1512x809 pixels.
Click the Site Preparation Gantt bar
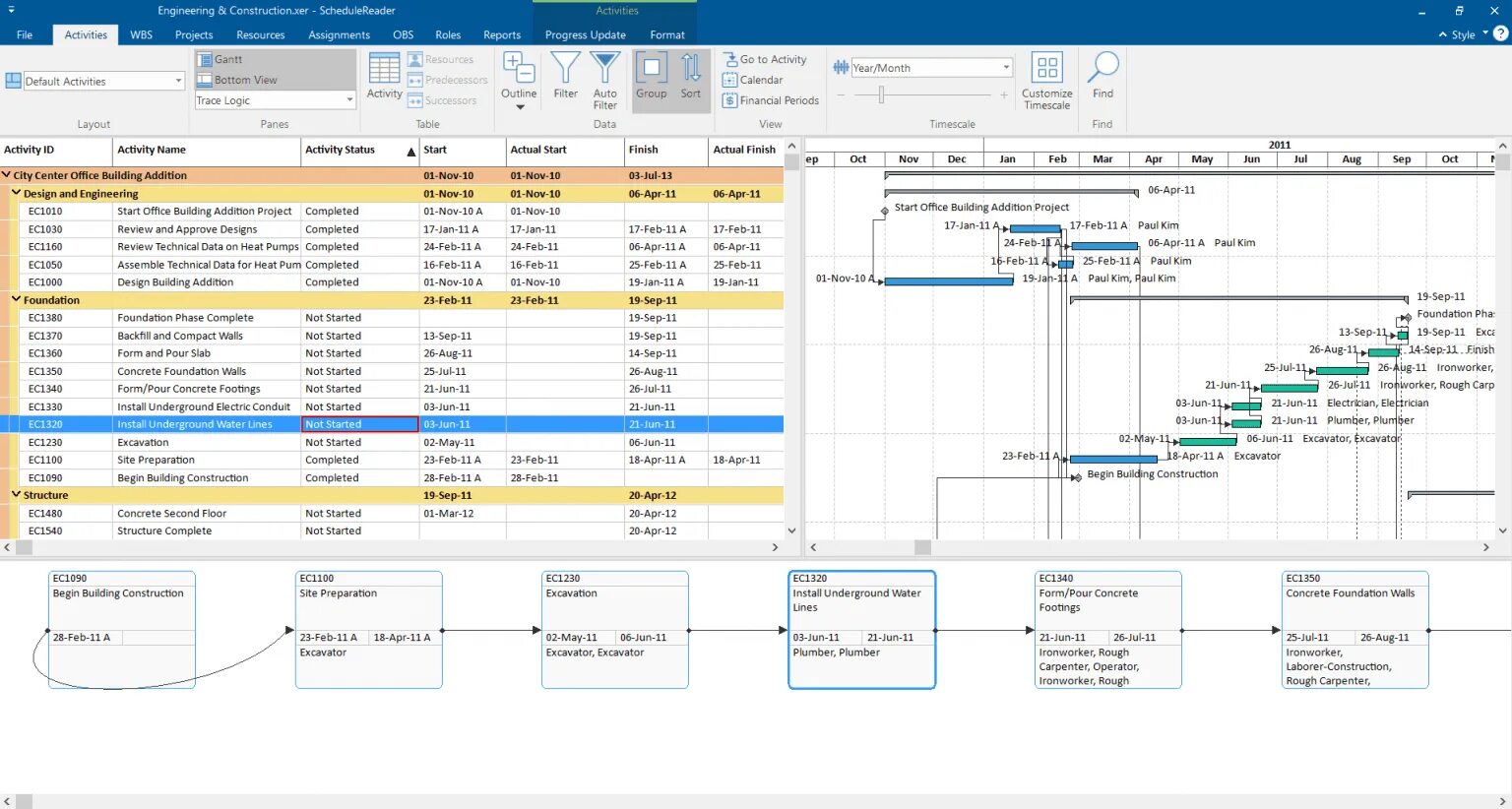pos(1113,459)
